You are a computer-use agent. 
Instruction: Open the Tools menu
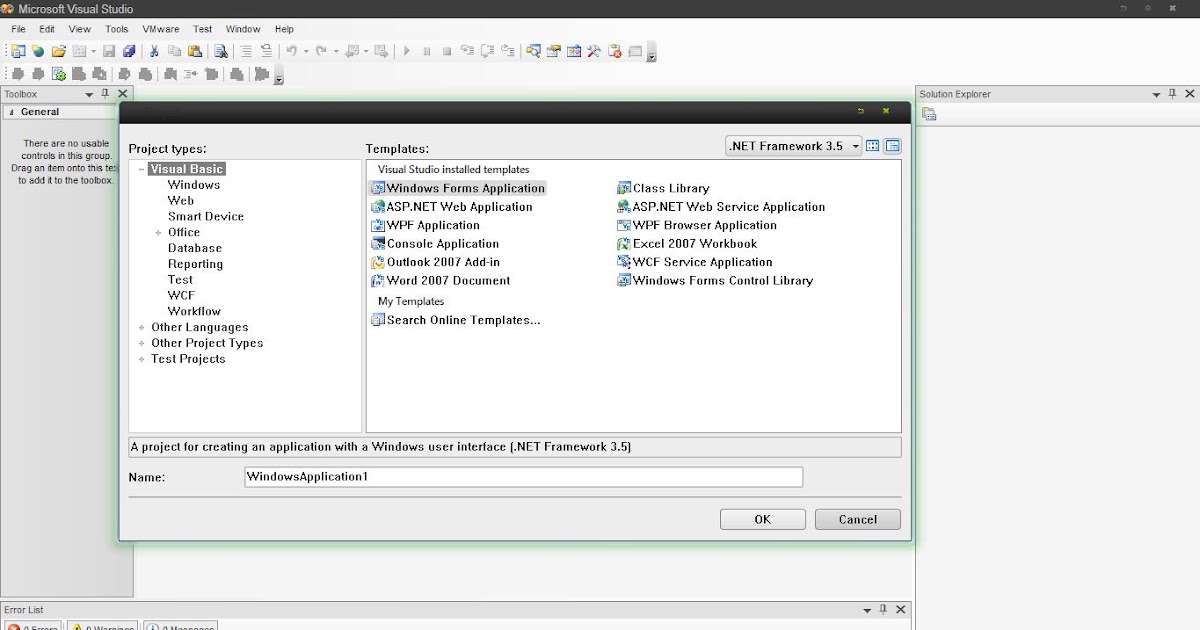click(x=117, y=29)
